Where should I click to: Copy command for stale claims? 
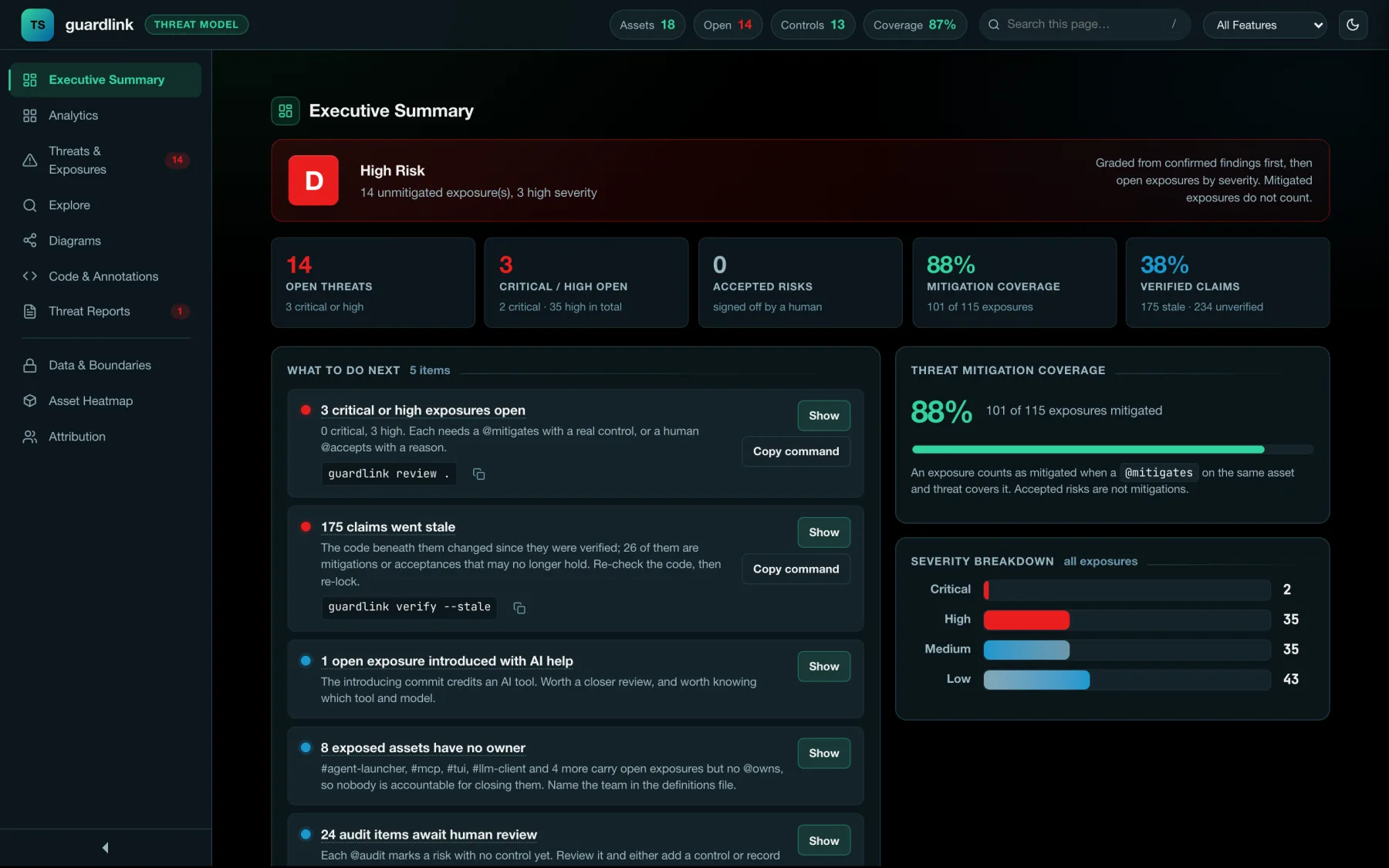pyautogui.click(x=796, y=569)
